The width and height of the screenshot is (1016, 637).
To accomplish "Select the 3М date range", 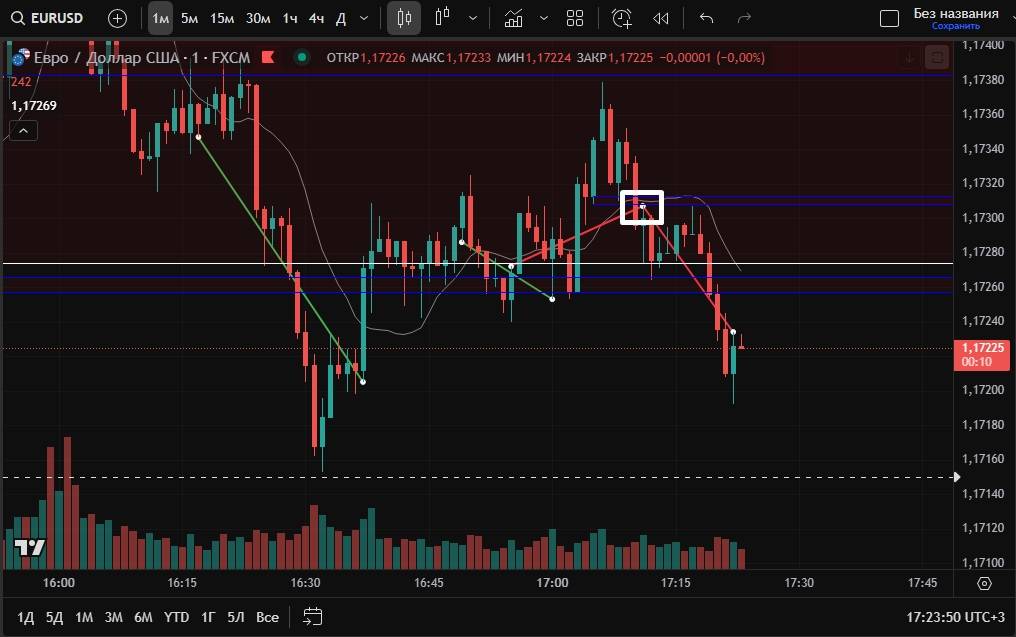I will click(113, 617).
